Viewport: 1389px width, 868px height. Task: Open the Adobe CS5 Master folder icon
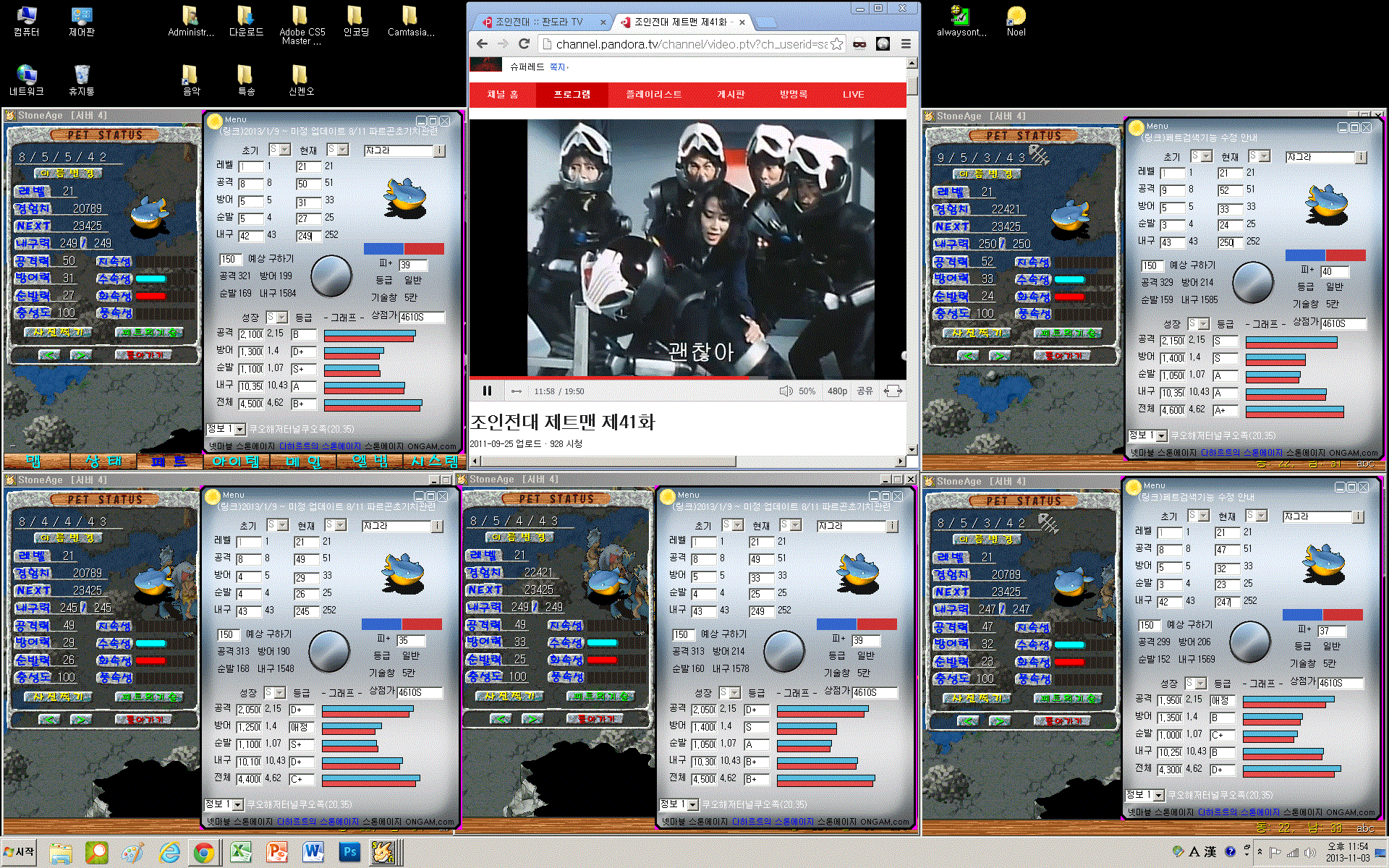tap(302, 25)
